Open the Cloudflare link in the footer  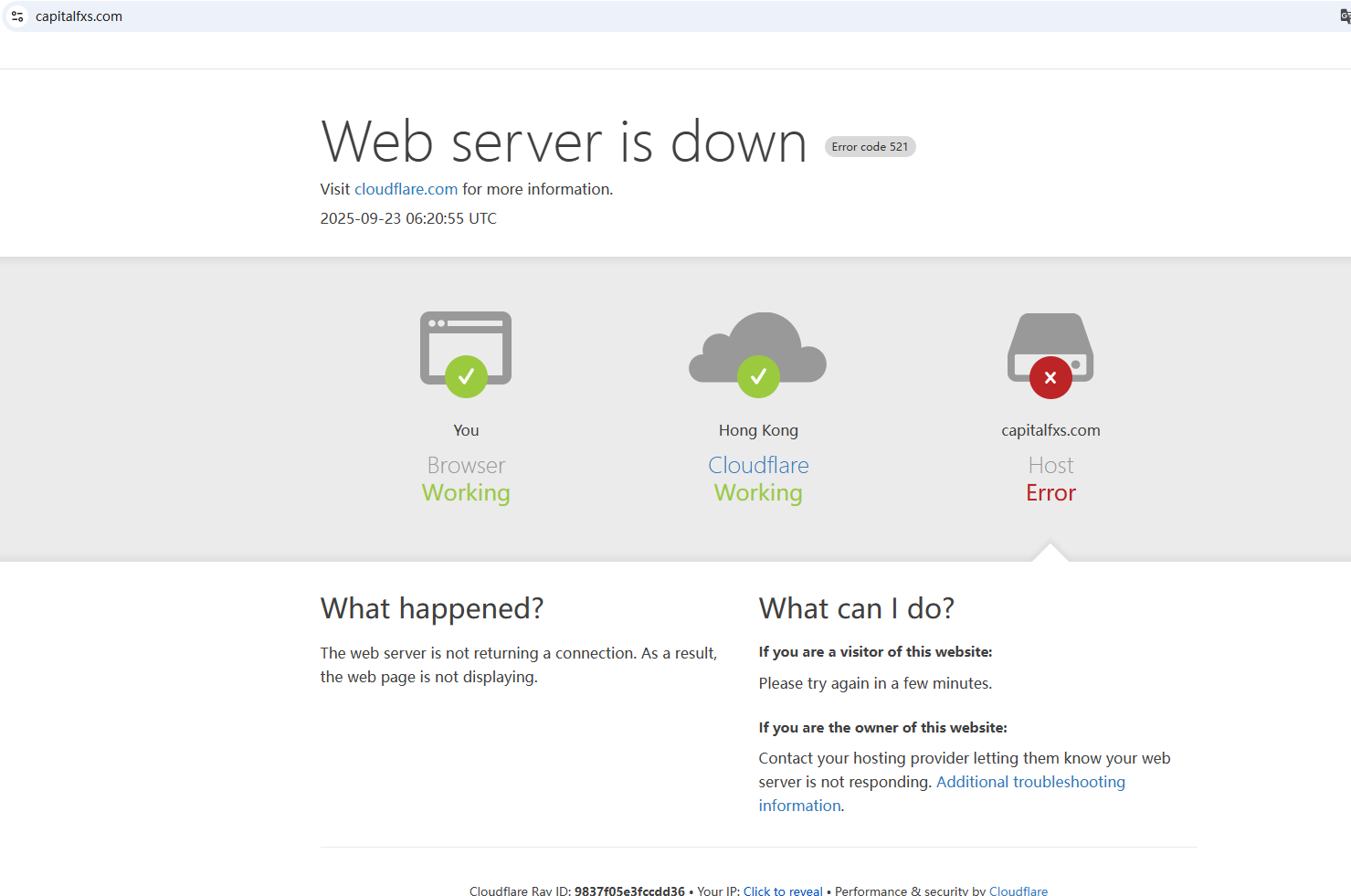point(1019,891)
